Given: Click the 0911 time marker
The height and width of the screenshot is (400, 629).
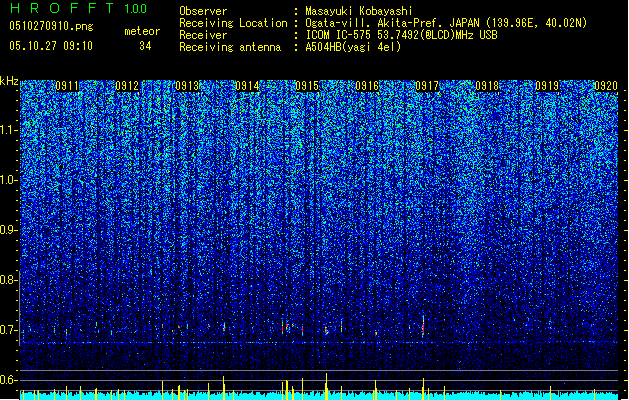Looking at the screenshot, I should (x=67, y=86).
